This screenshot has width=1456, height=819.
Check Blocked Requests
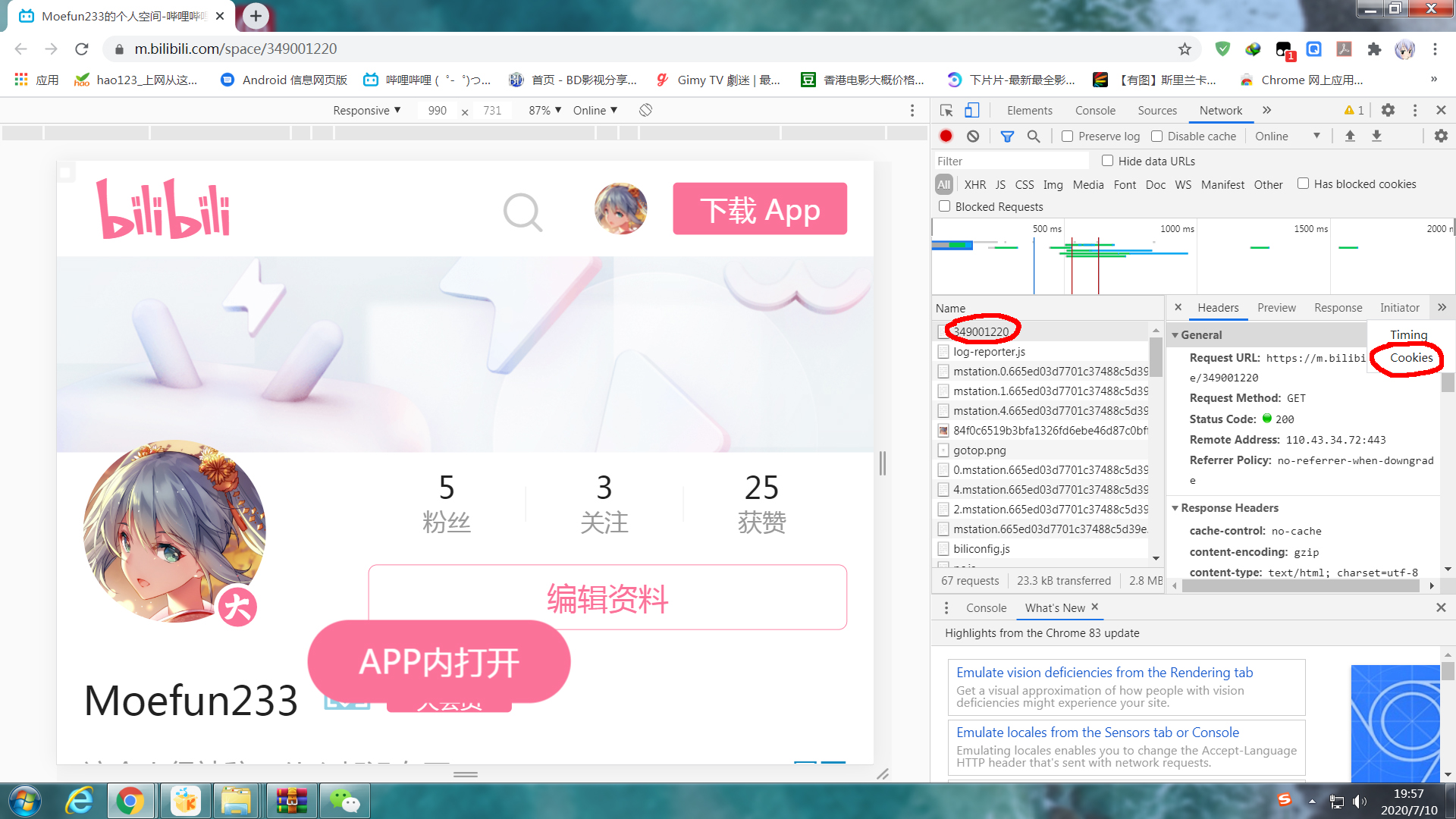tap(944, 206)
